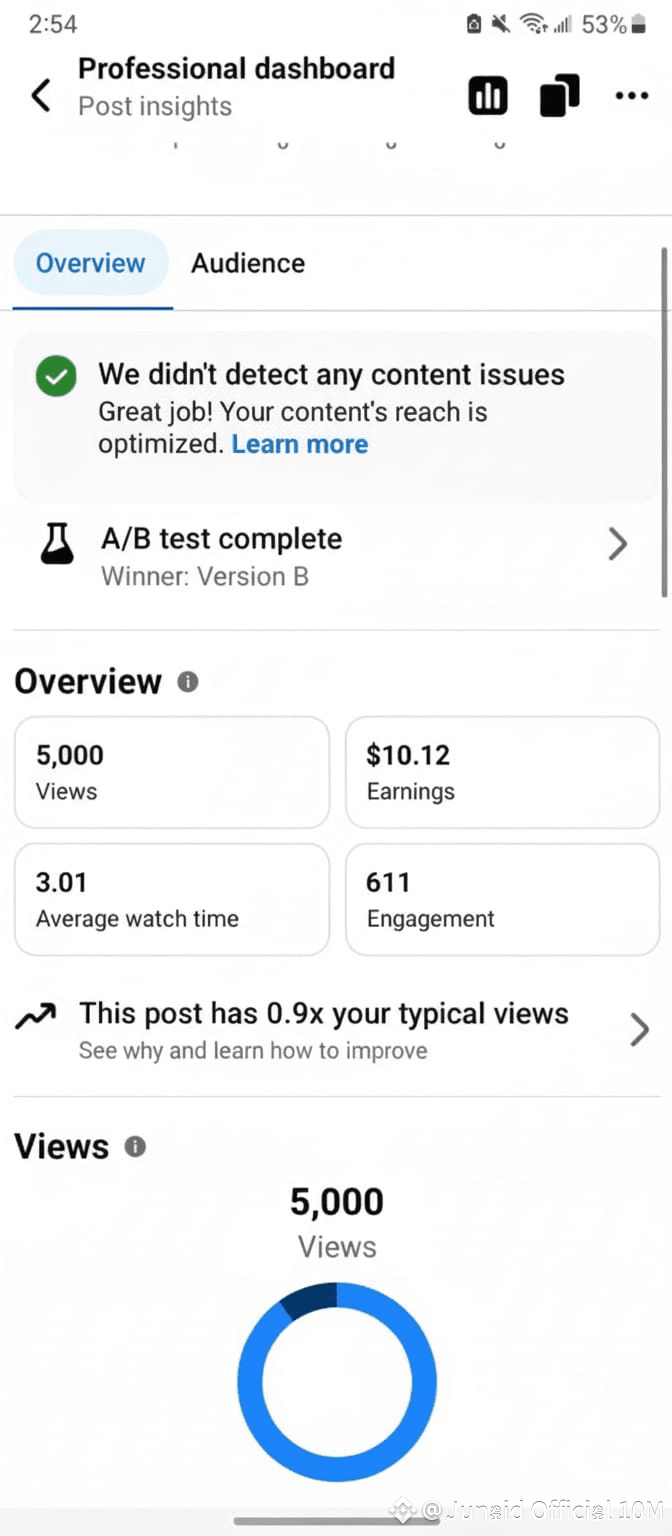Tap the back arrow icon
This screenshot has height=1536, width=672.
40,96
